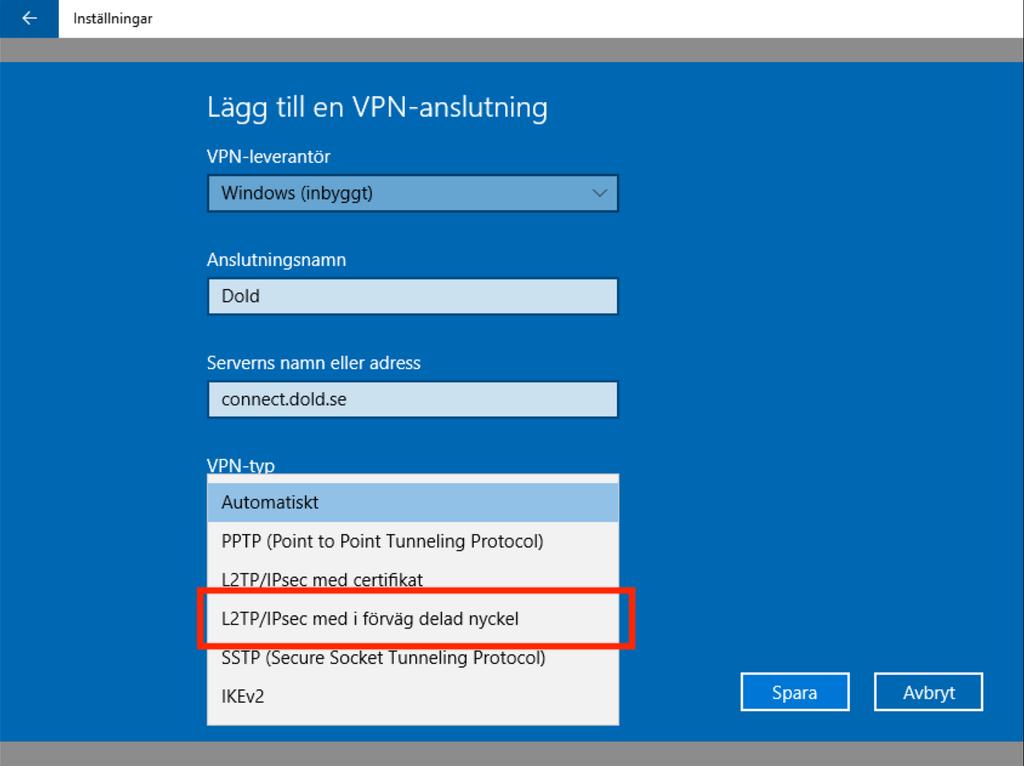Open the VPN-leverantör dropdown

pyautogui.click(x=413, y=193)
